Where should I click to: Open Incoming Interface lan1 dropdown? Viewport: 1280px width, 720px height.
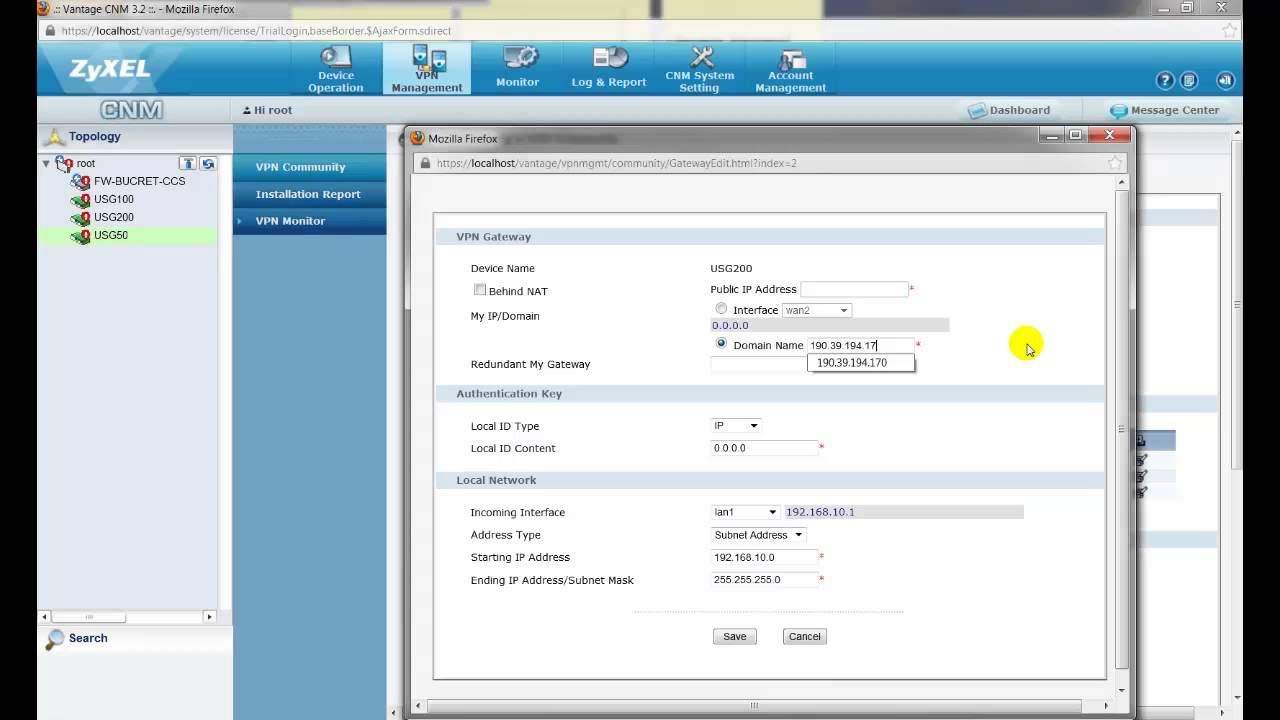coord(745,512)
